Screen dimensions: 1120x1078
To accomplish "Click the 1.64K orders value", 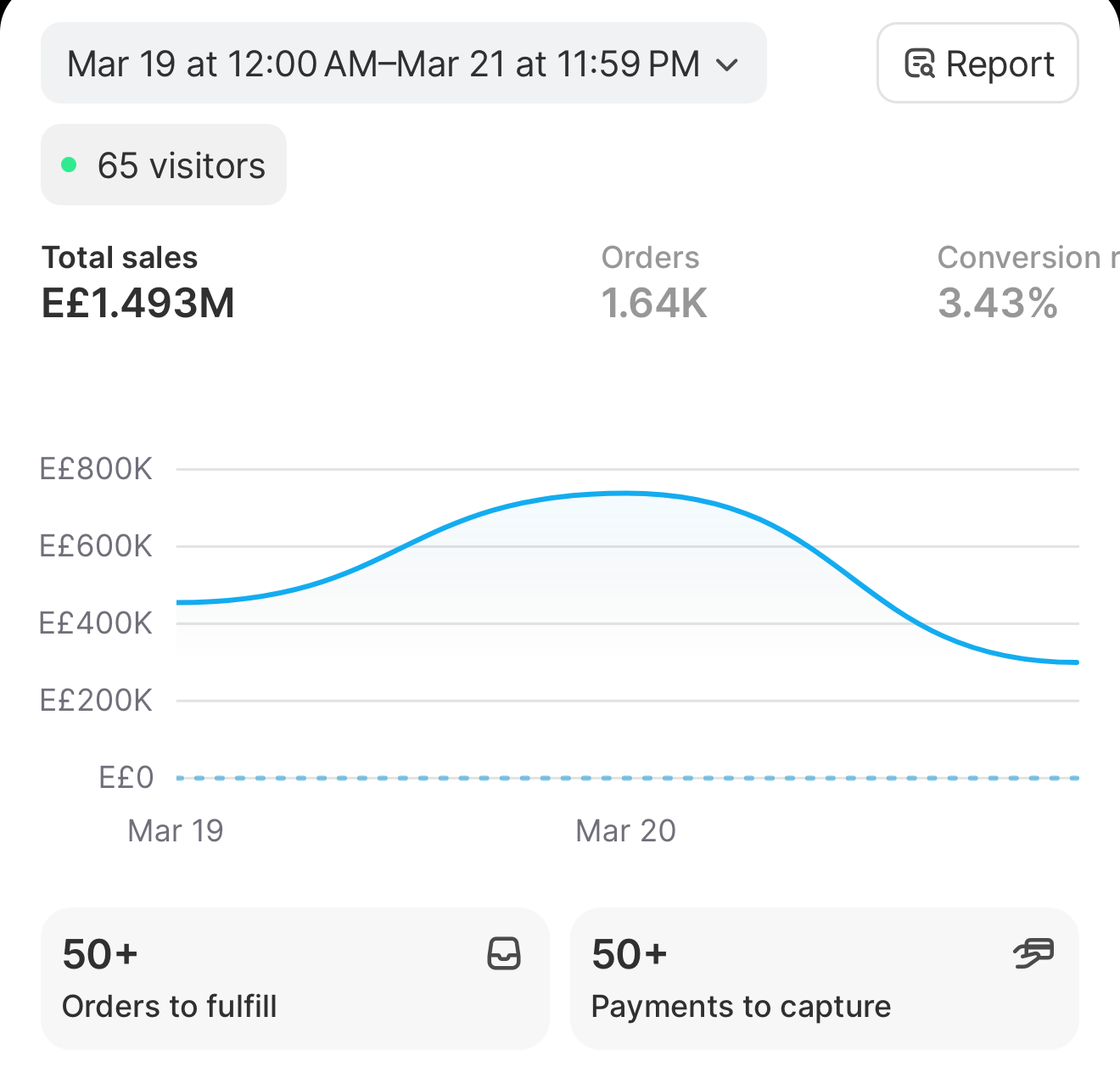I will [x=654, y=303].
